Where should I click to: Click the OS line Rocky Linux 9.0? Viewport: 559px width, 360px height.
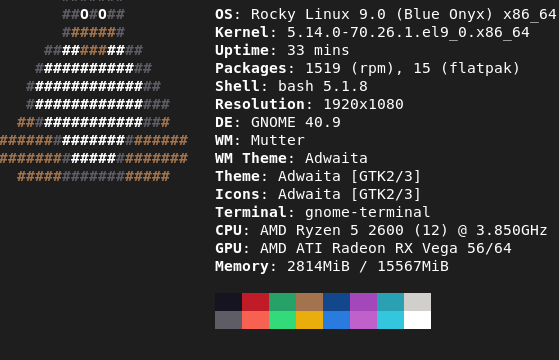(x=386, y=15)
